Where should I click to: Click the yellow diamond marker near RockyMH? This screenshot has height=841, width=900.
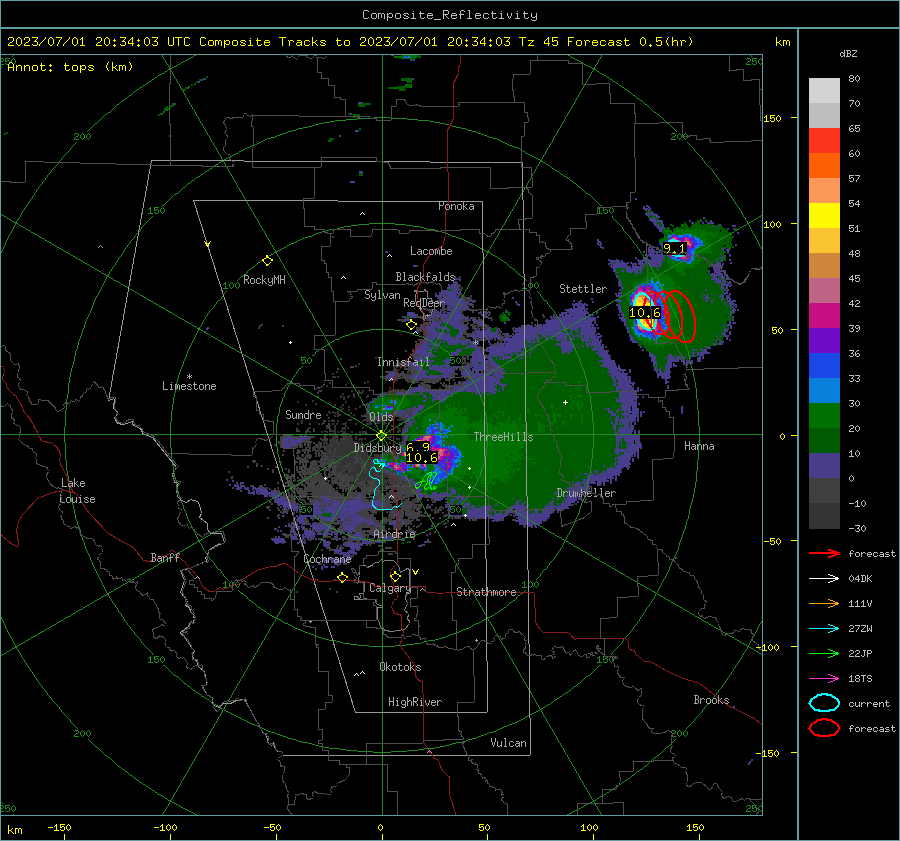pos(267,261)
